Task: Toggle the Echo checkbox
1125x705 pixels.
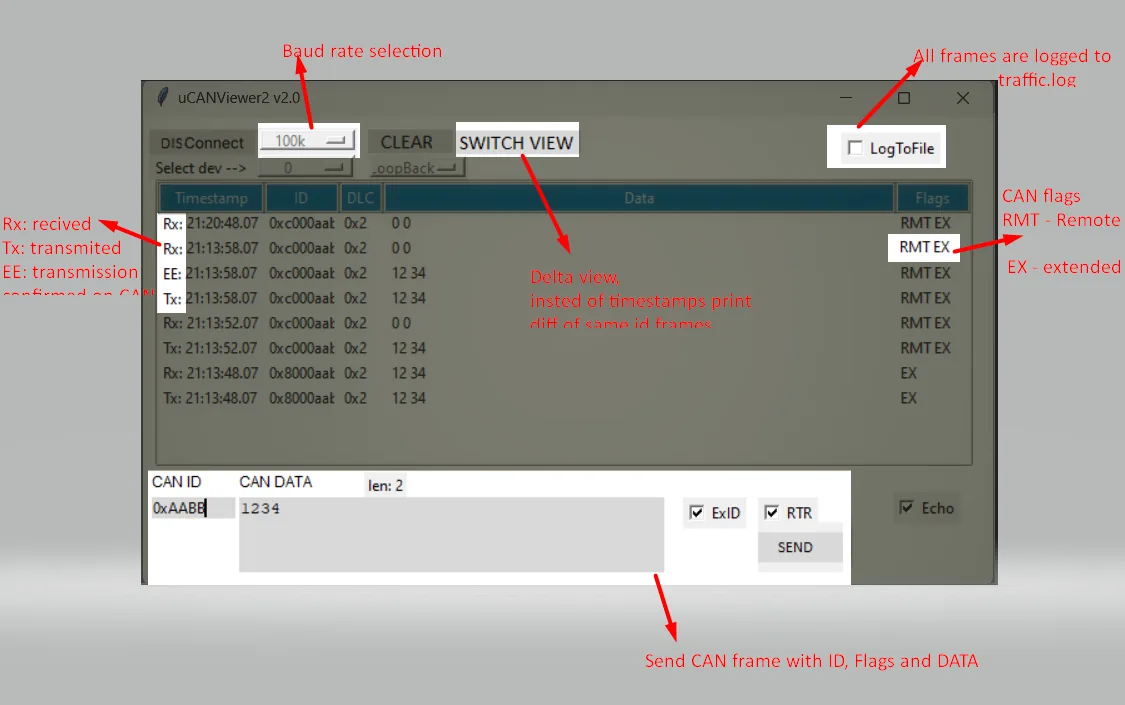Action: coord(907,508)
